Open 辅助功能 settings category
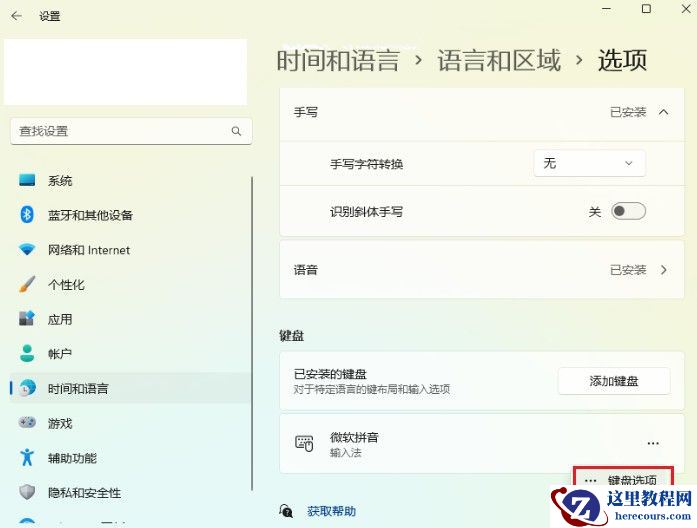 click(130, 457)
